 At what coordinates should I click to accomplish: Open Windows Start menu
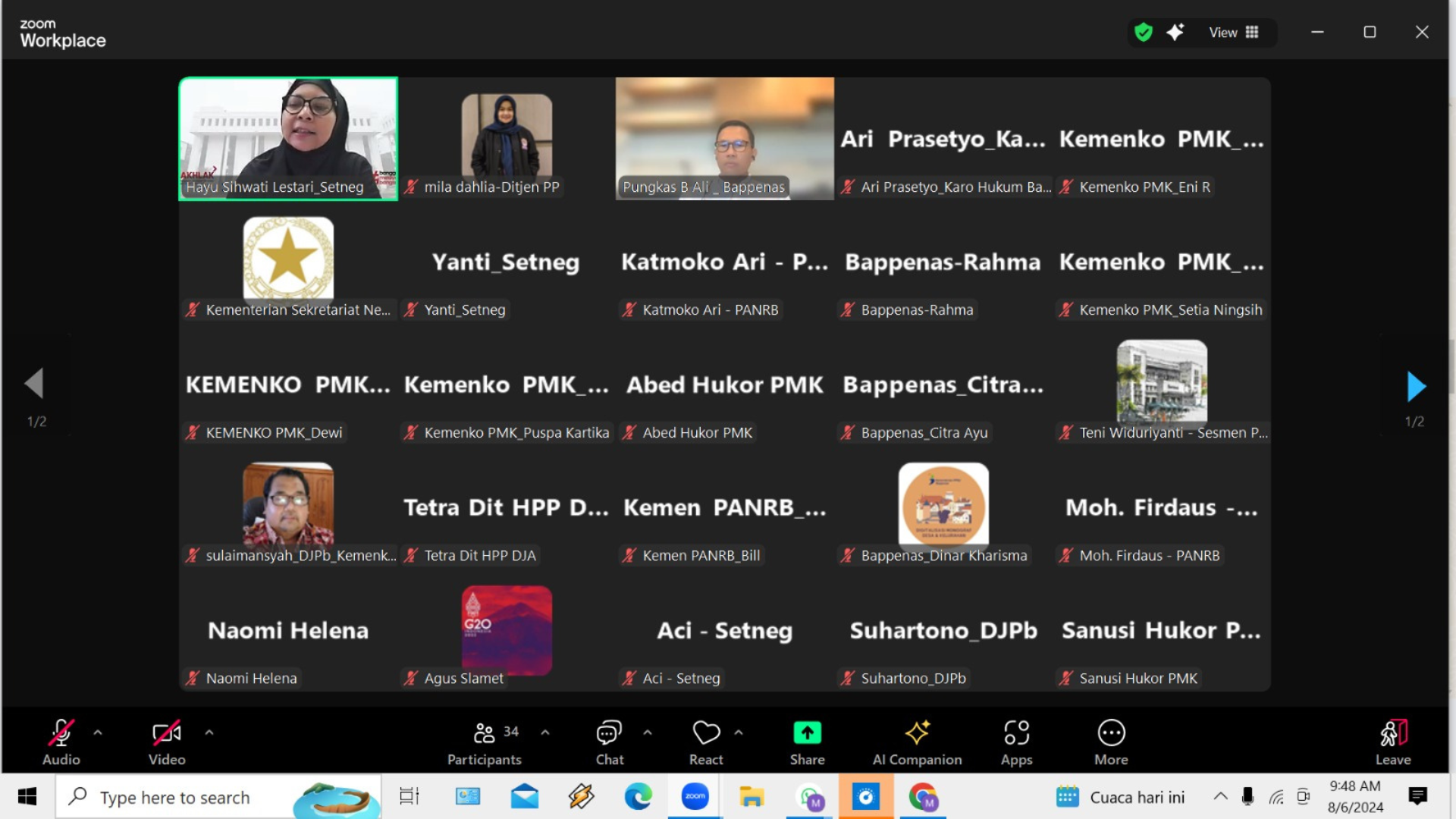[27, 796]
